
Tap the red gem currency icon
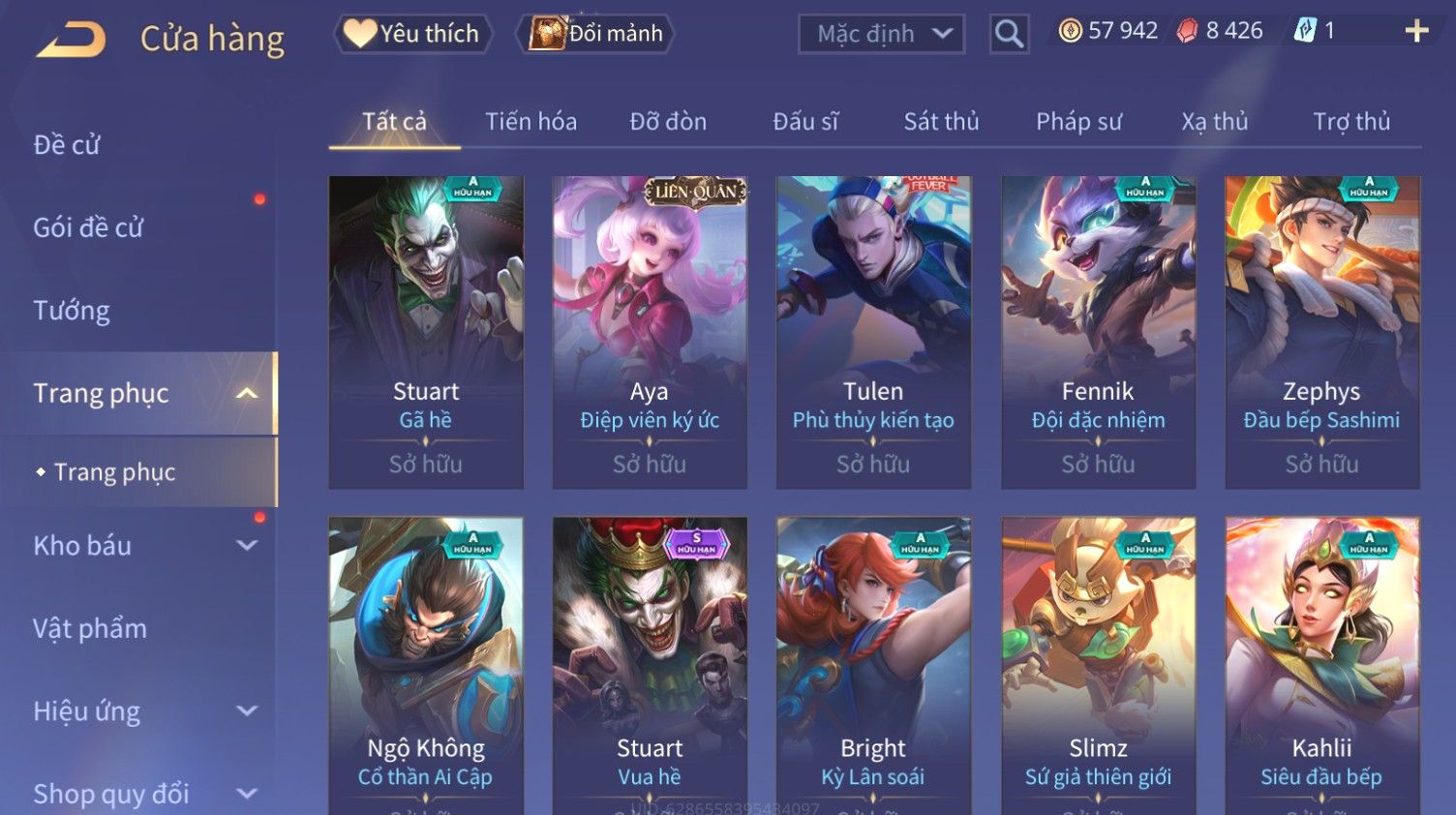click(1187, 31)
